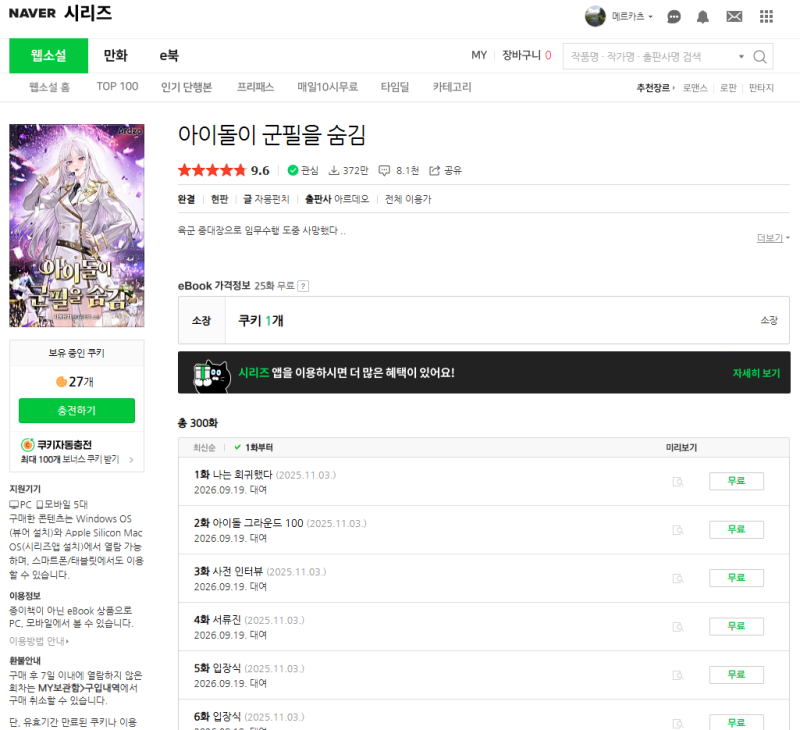Click the 모바일 5대 device icon
This screenshot has height=730, width=800.
(39, 505)
